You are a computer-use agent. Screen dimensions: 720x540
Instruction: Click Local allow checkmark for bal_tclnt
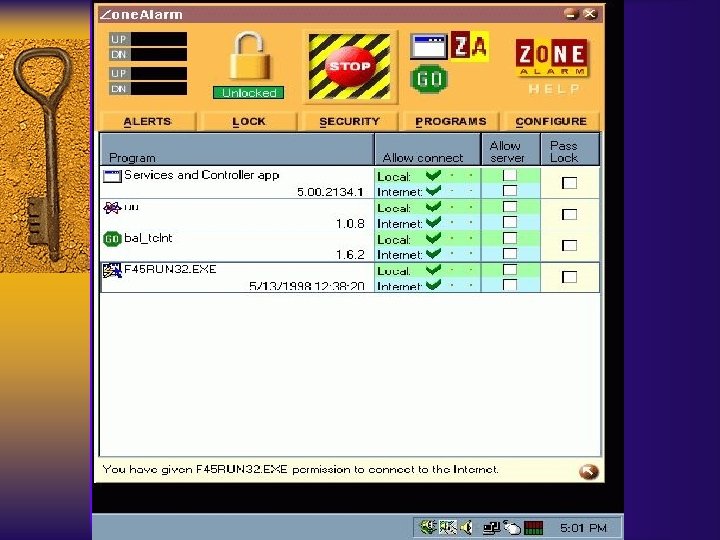tap(433, 238)
